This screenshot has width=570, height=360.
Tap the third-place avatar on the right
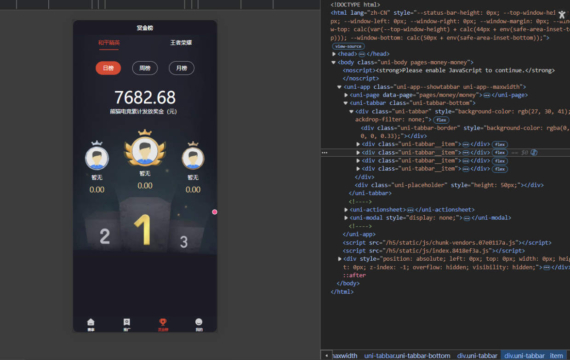193,158
